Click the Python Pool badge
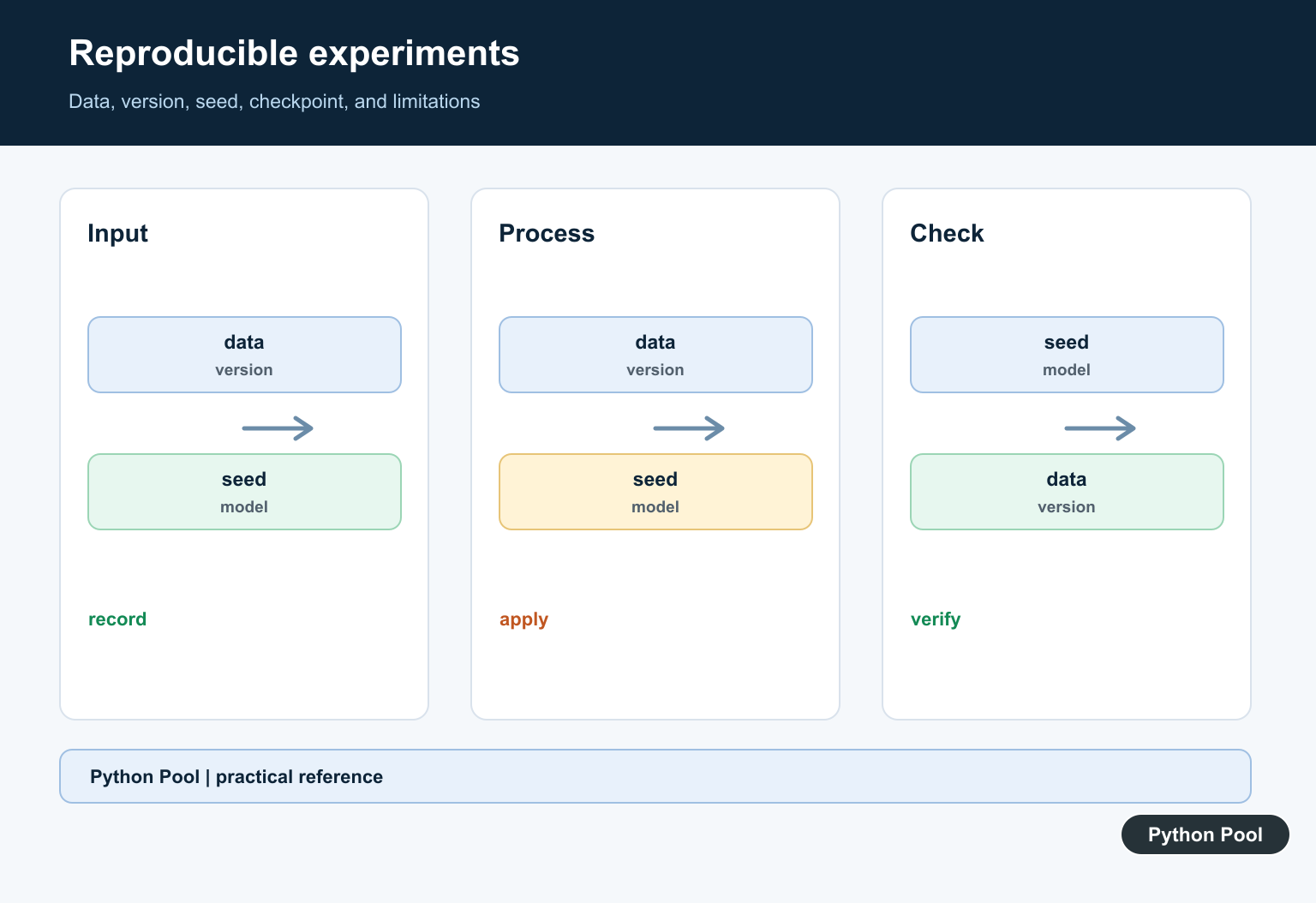The height and width of the screenshot is (903, 1316). click(1205, 834)
